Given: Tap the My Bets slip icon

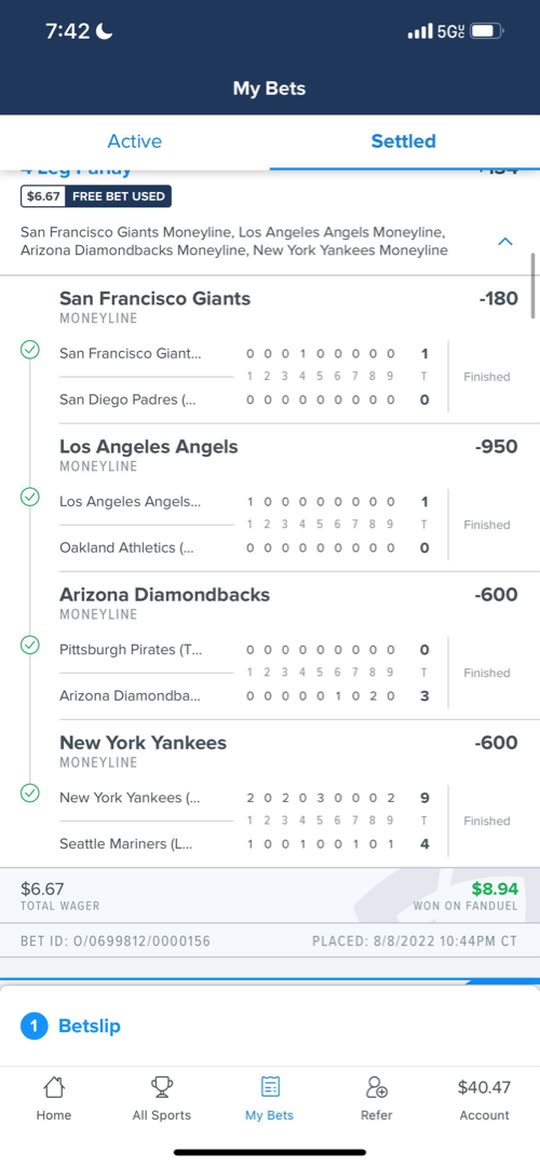Looking at the screenshot, I should 270,1088.
